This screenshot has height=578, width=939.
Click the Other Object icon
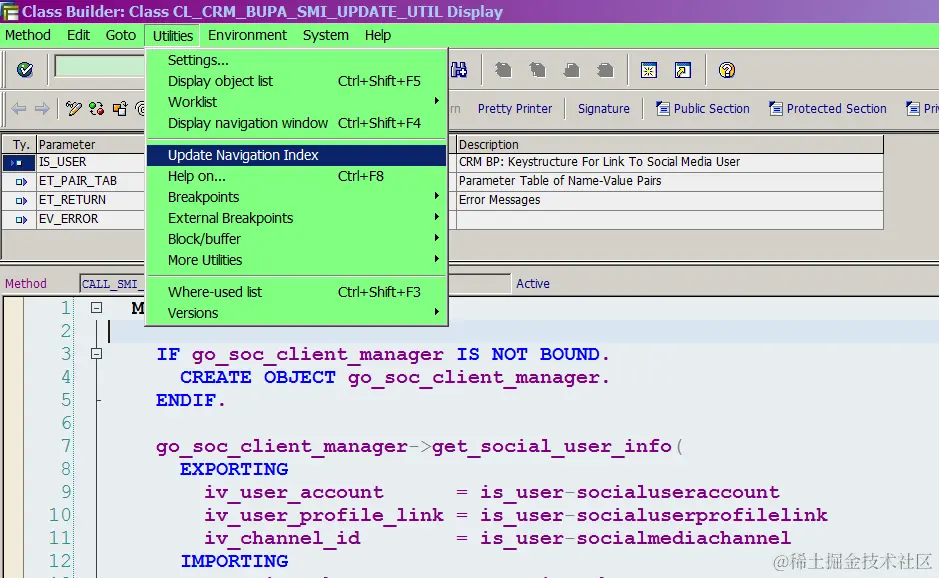(x=120, y=108)
